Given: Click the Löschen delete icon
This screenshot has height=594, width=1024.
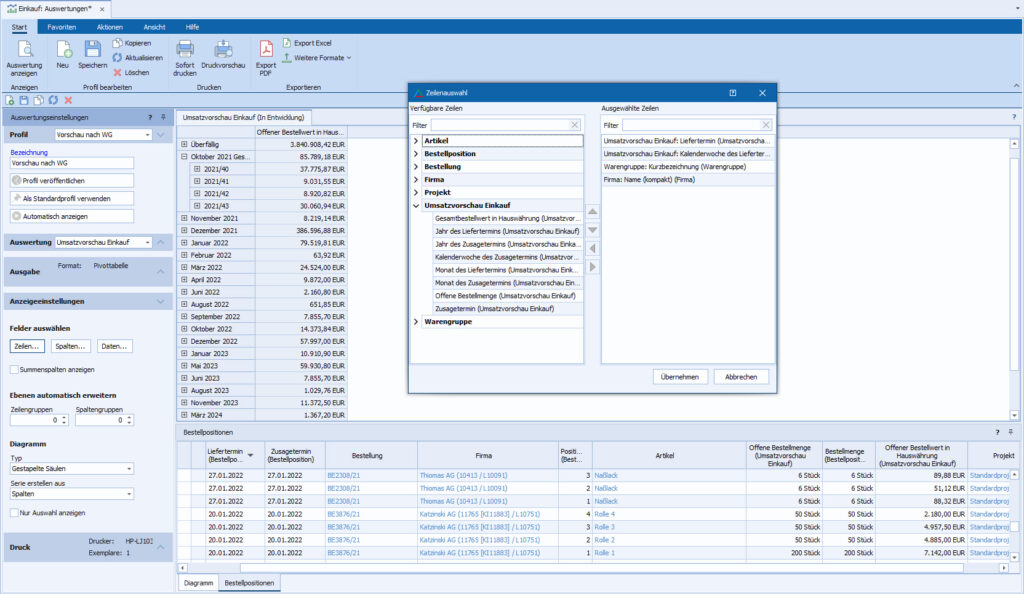Looking at the screenshot, I should tap(117, 72).
